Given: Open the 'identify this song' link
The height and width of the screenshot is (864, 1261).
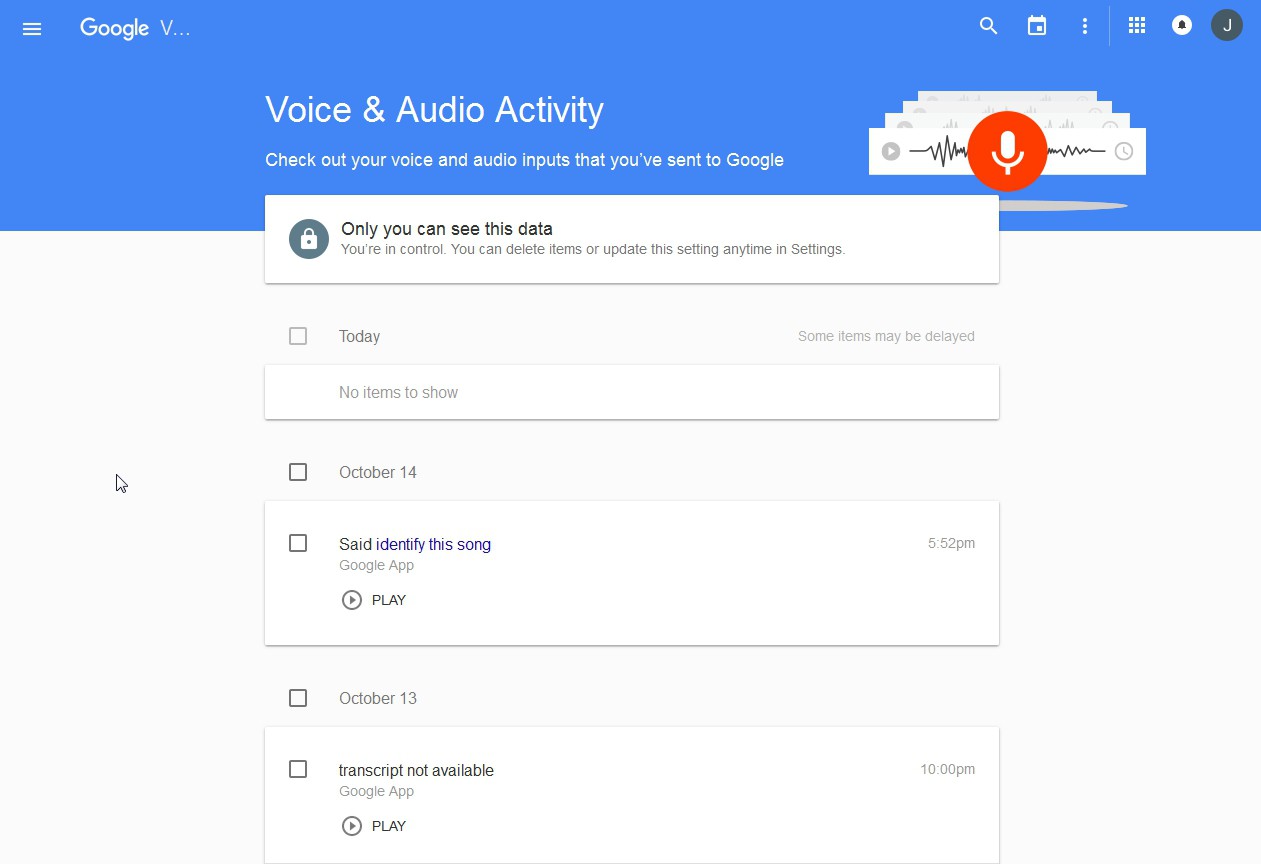Looking at the screenshot, I should coord(433,544).
